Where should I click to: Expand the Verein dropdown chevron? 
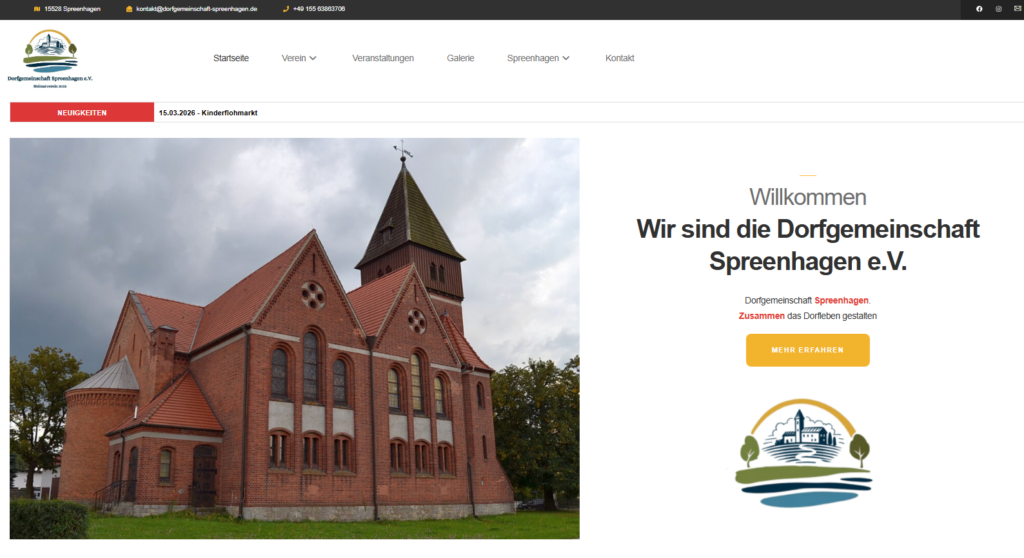click(x=313, y=58)
